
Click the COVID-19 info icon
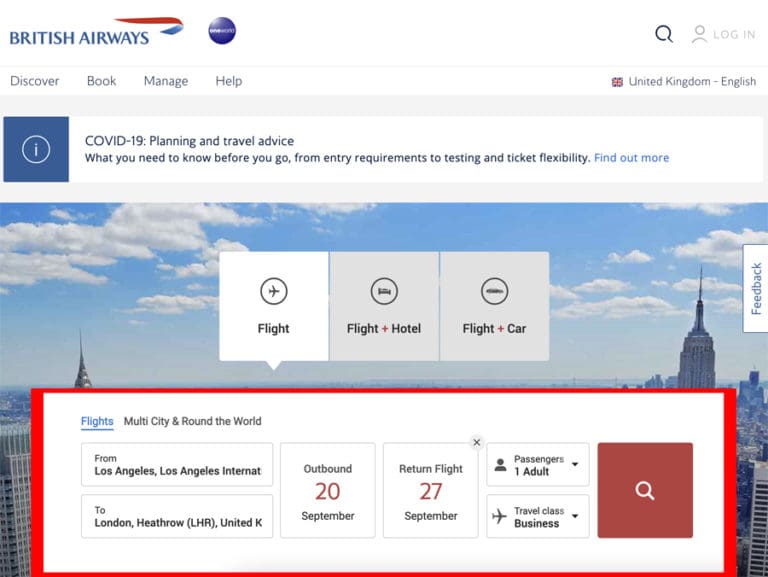[36, 149]
